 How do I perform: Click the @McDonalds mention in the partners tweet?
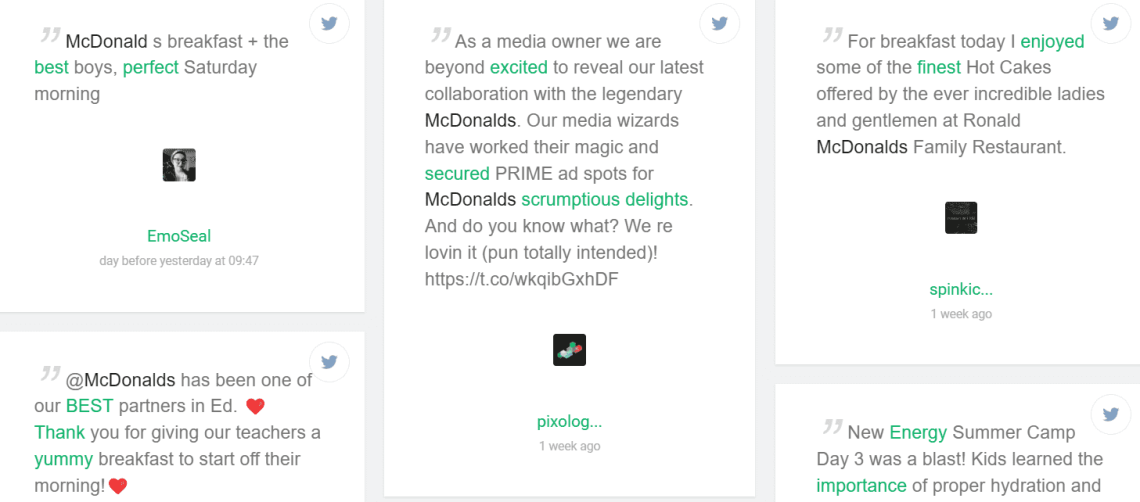click(x=120, y=380)
